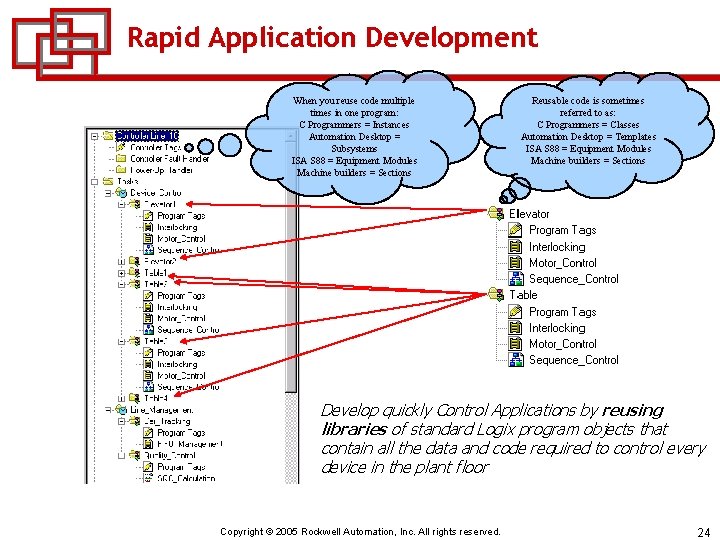Expand the Table1 program node
Screen dimensions: 720x540
point(121,273)
